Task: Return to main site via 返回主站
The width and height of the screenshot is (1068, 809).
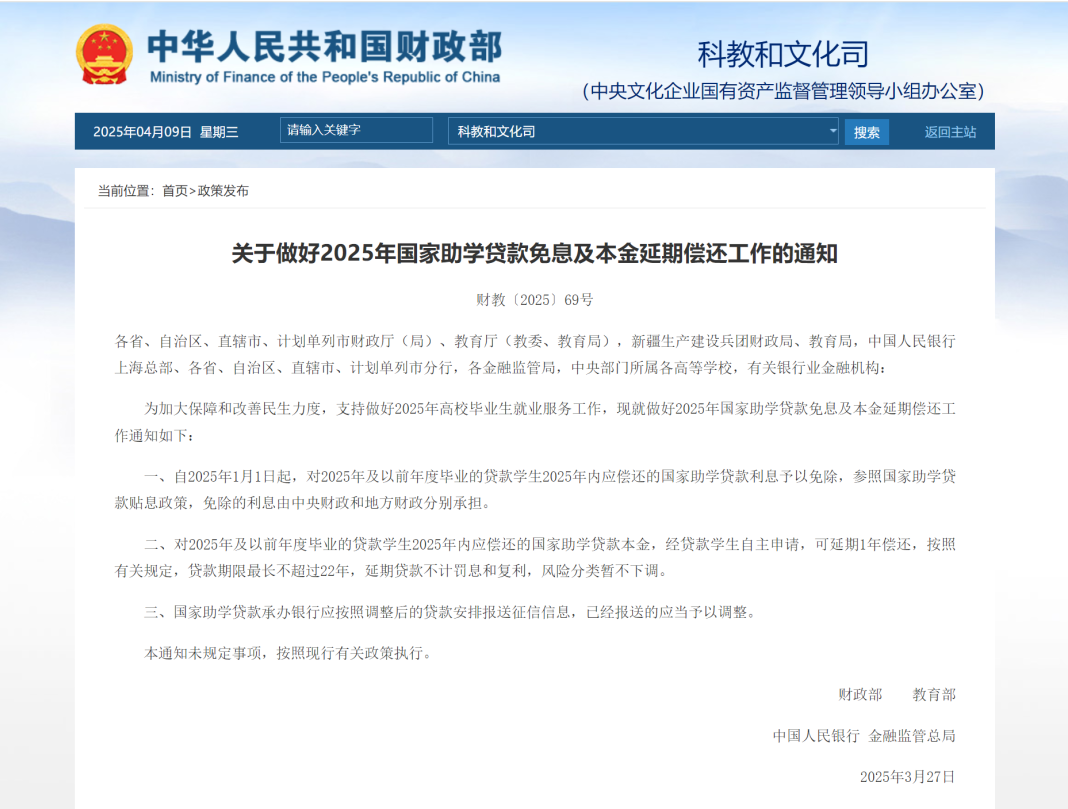Action: point(950,132)
